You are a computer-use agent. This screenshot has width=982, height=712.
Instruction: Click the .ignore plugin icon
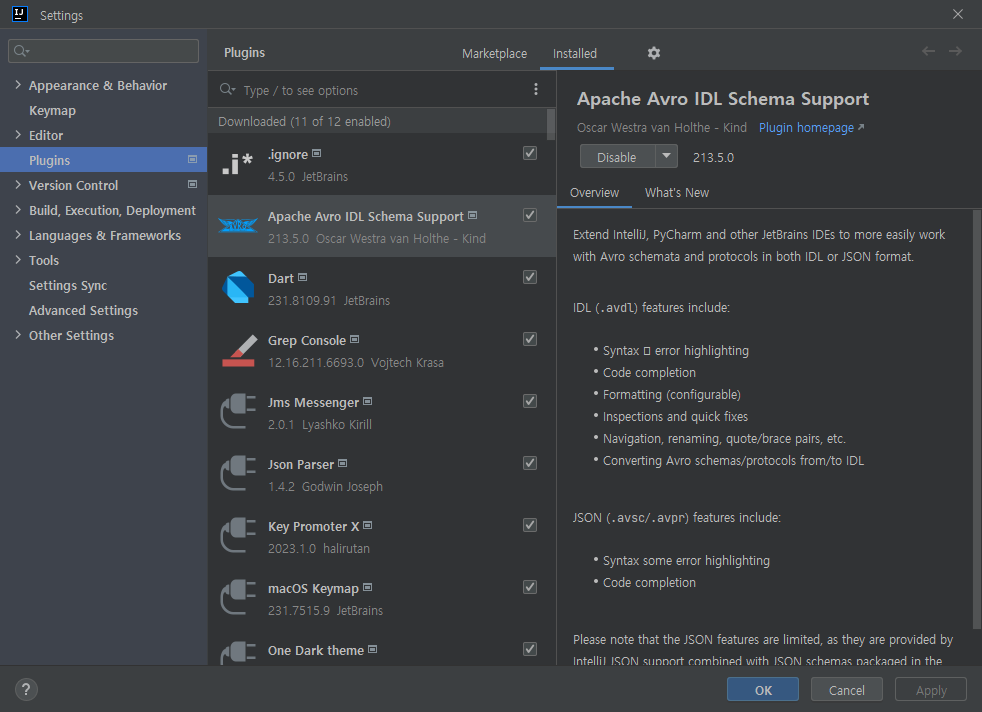tap(237, 164)
